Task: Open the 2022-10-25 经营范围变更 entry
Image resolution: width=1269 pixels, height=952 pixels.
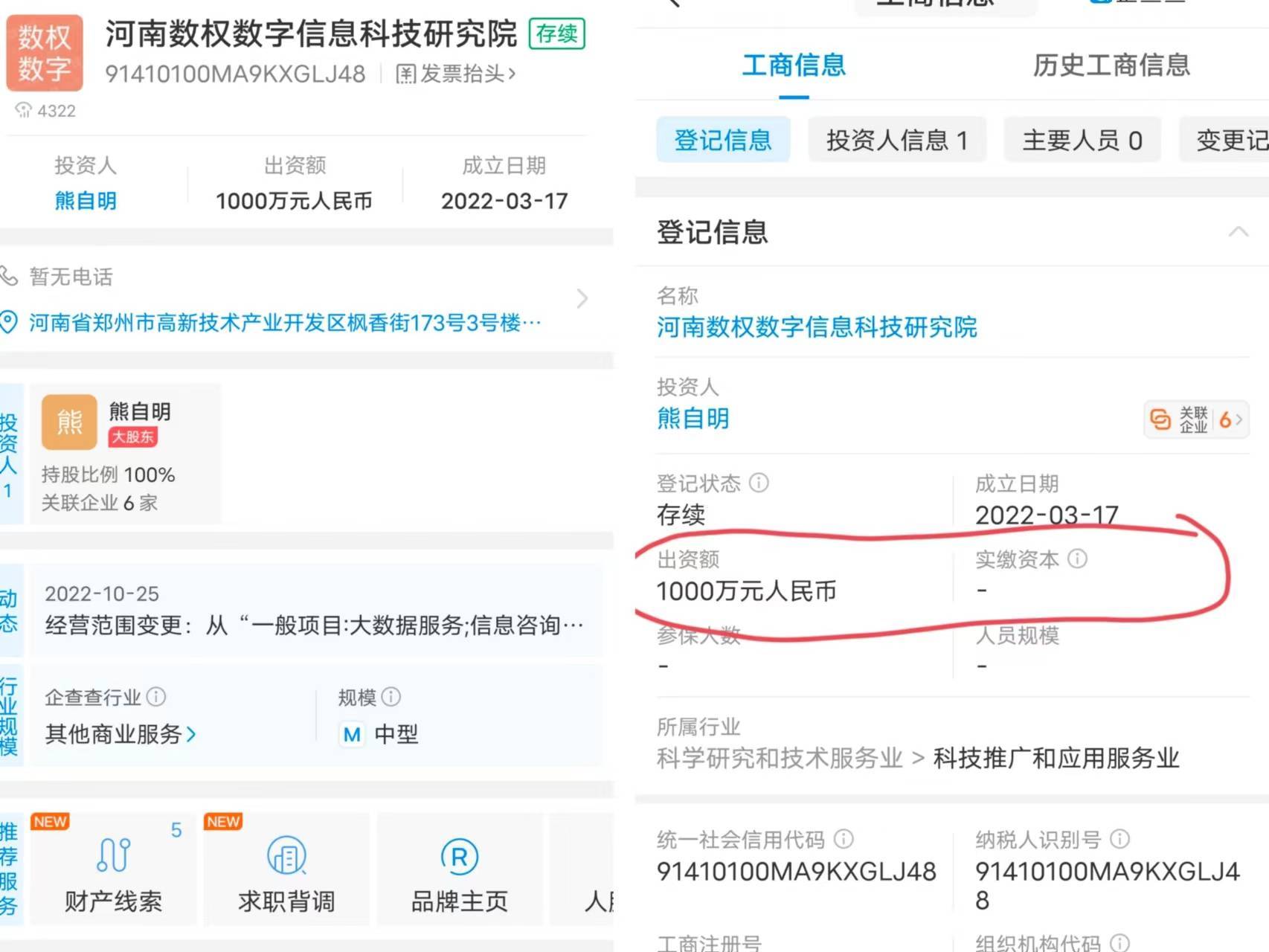Action: point(314,611)
